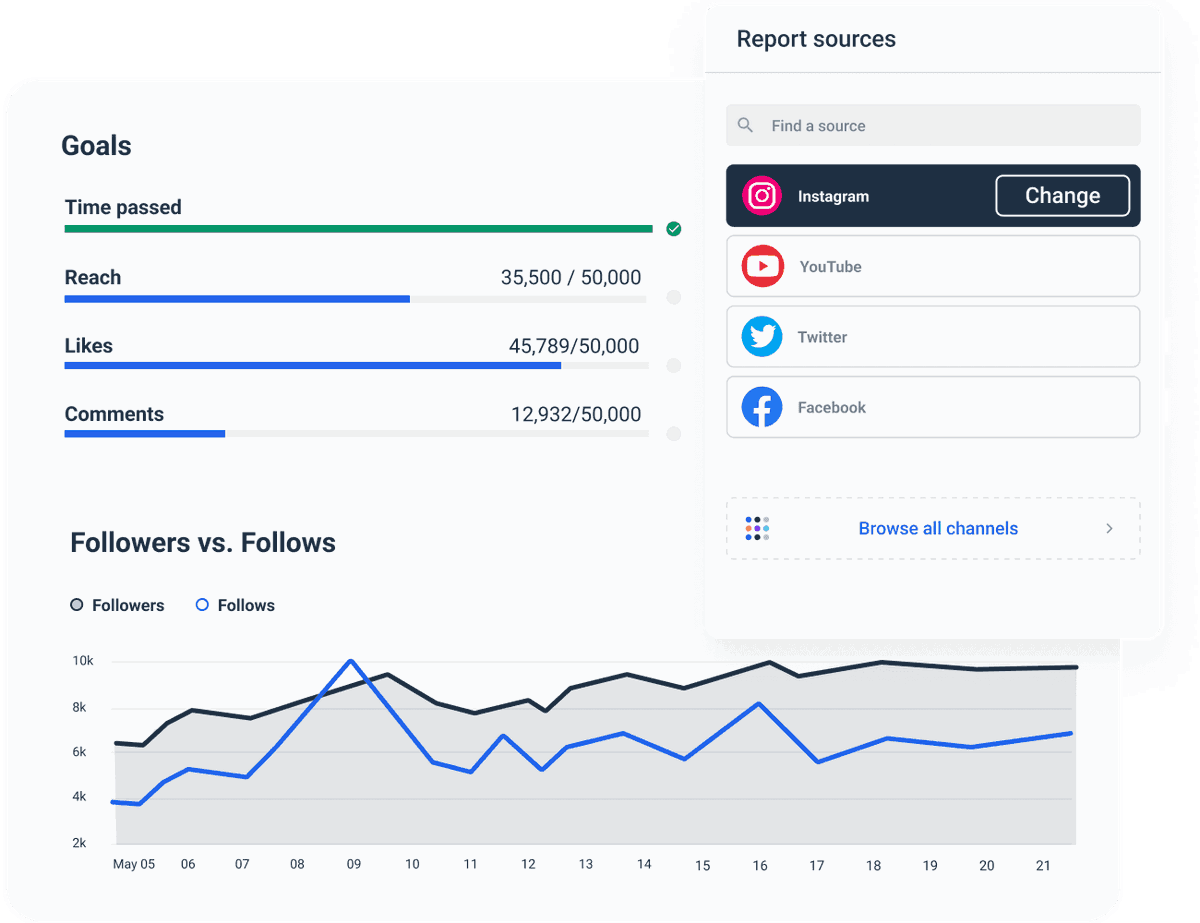The image size is (1200, 923).
Task: Expand Browse all channels with the chevron
Action: (1109, 528)
